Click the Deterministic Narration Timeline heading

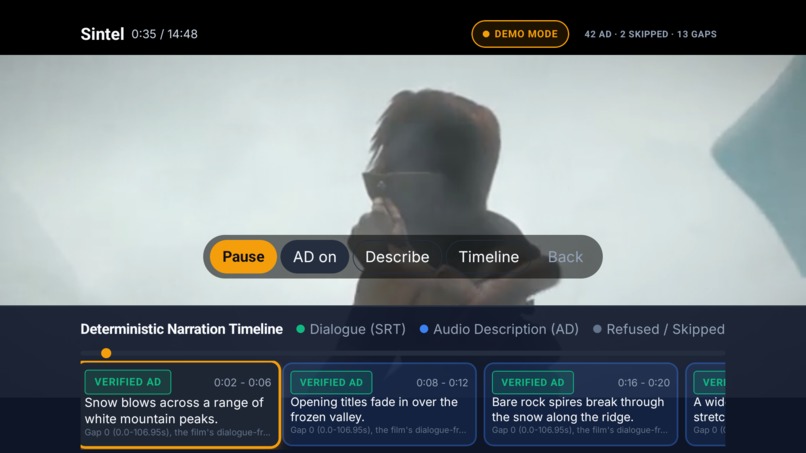(x=181, y=329)
